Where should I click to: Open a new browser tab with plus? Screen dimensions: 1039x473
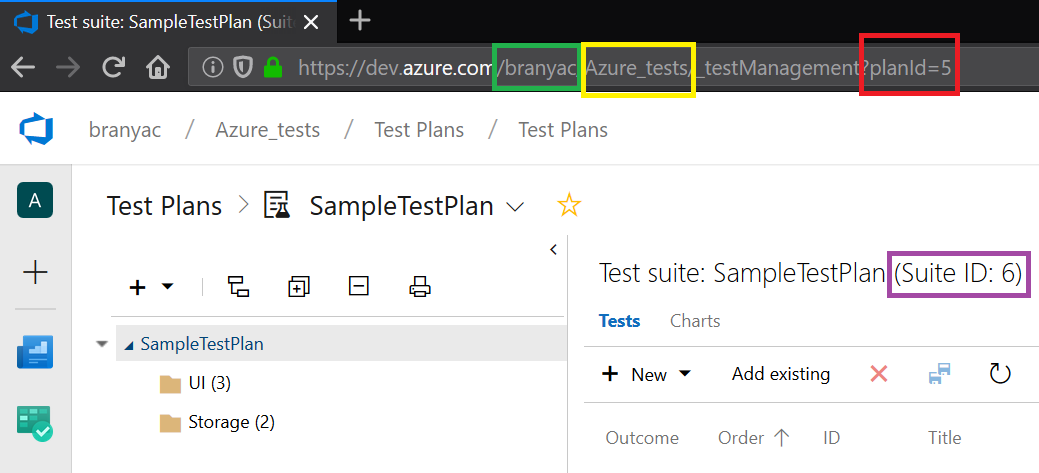tap(360, 21)
